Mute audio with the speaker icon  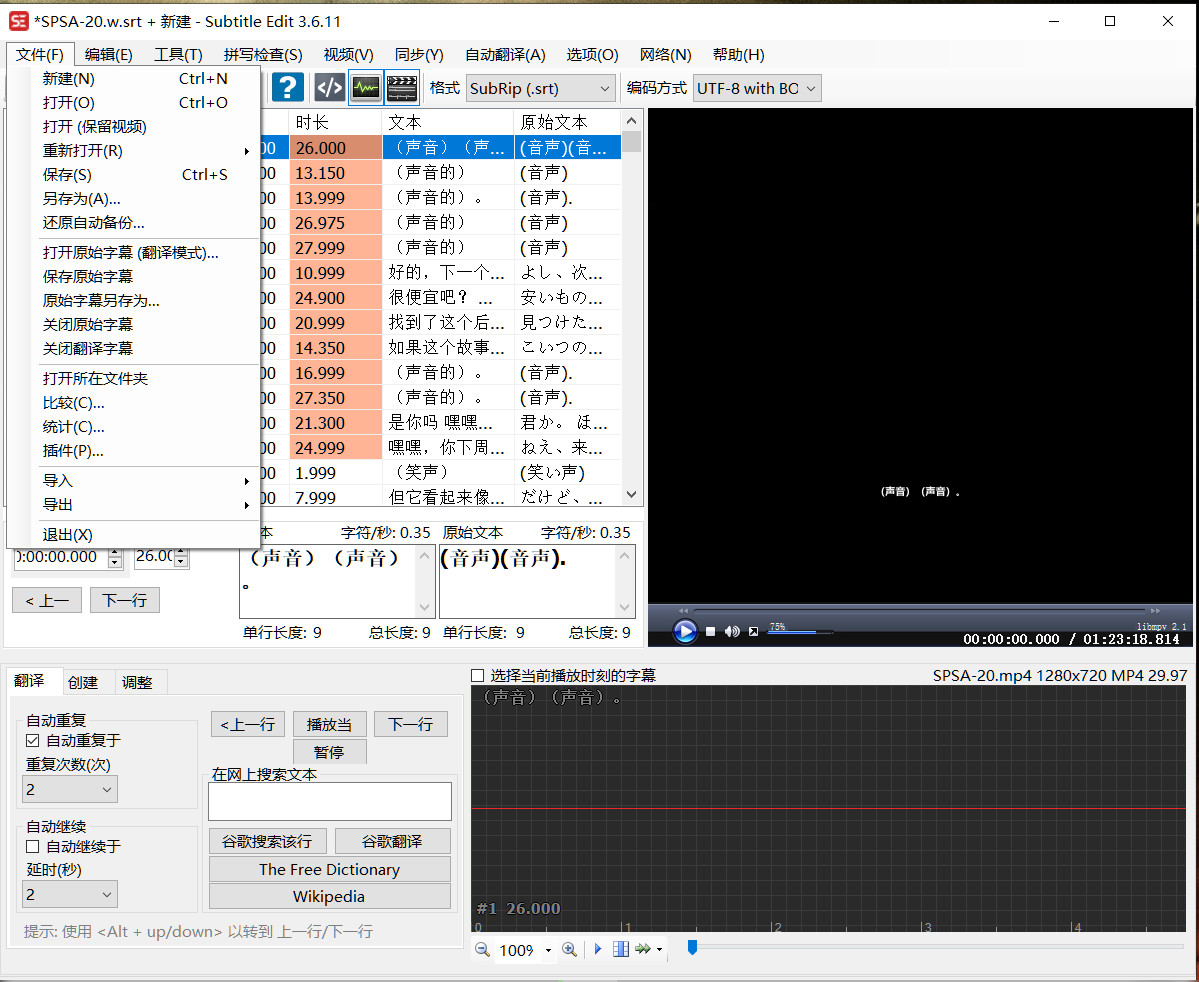[x=732, y=631]
